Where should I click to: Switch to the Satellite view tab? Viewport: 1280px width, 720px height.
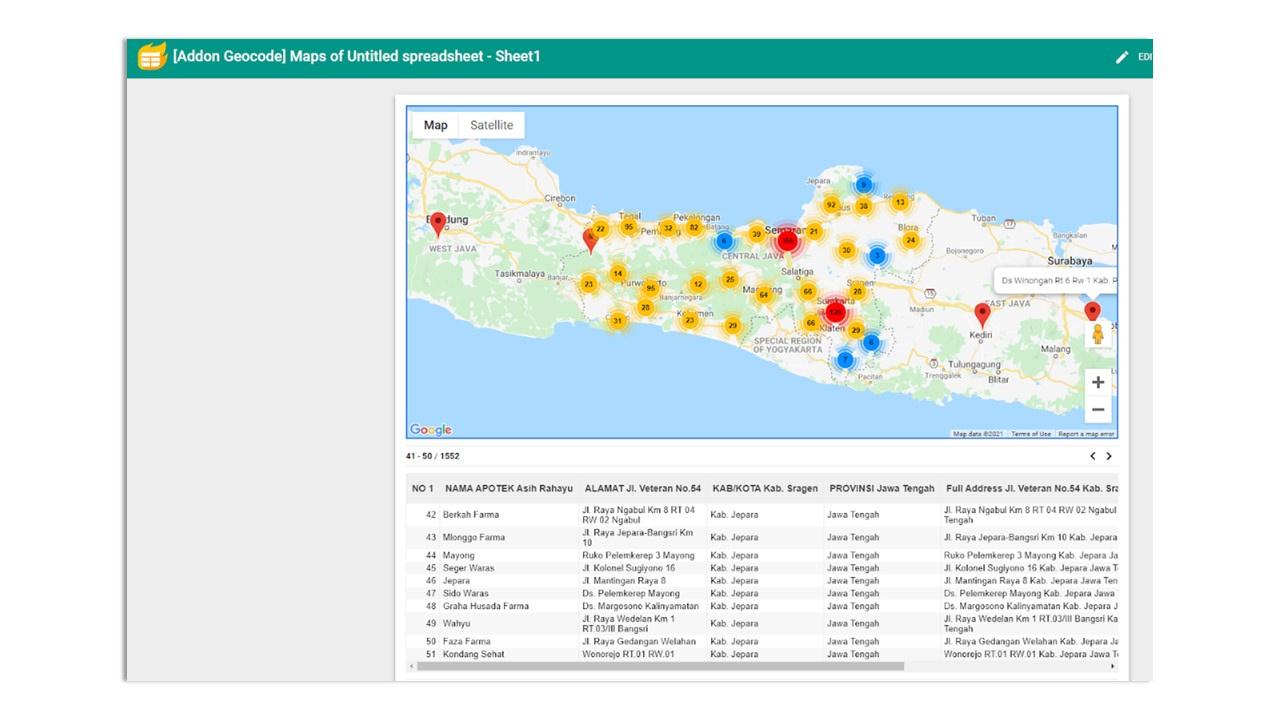click(492, 125)
